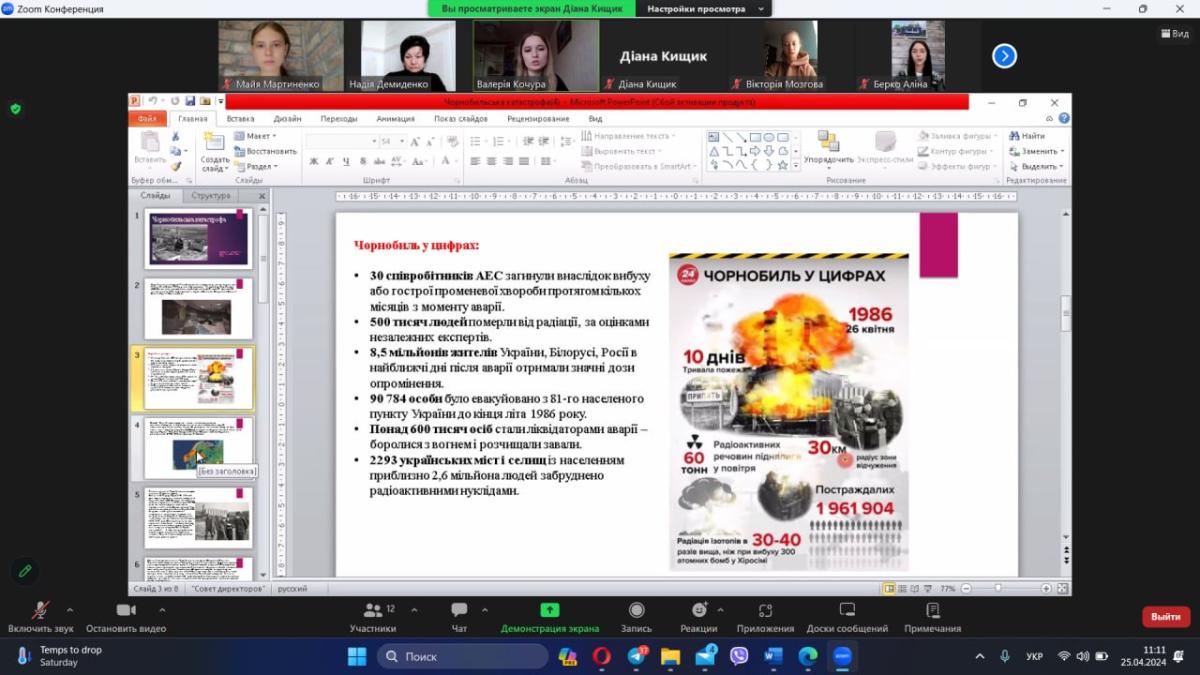Click the green pencil annotation icon
The width and height of the screenshot is (1200, 675).
25,571
